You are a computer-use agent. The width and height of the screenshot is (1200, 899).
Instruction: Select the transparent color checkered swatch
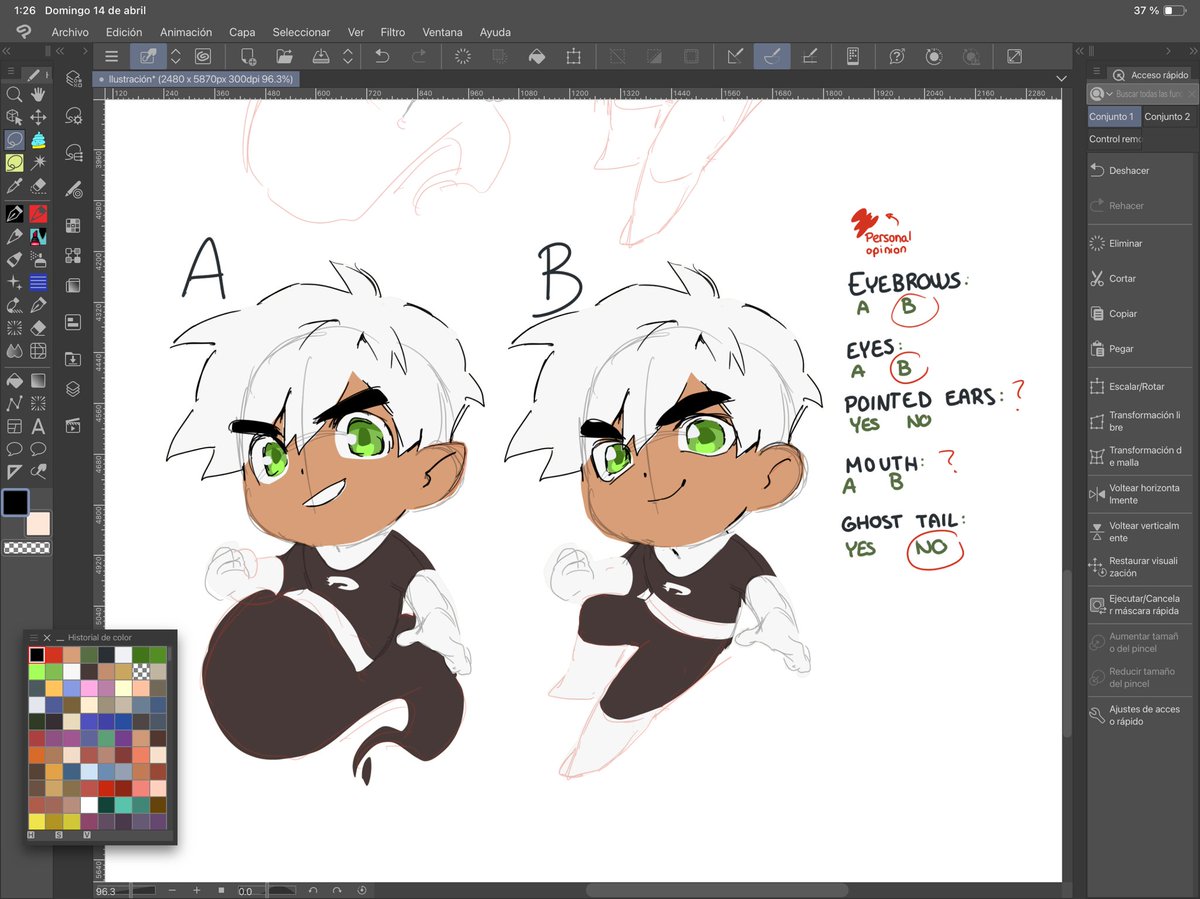click(28, 548)
